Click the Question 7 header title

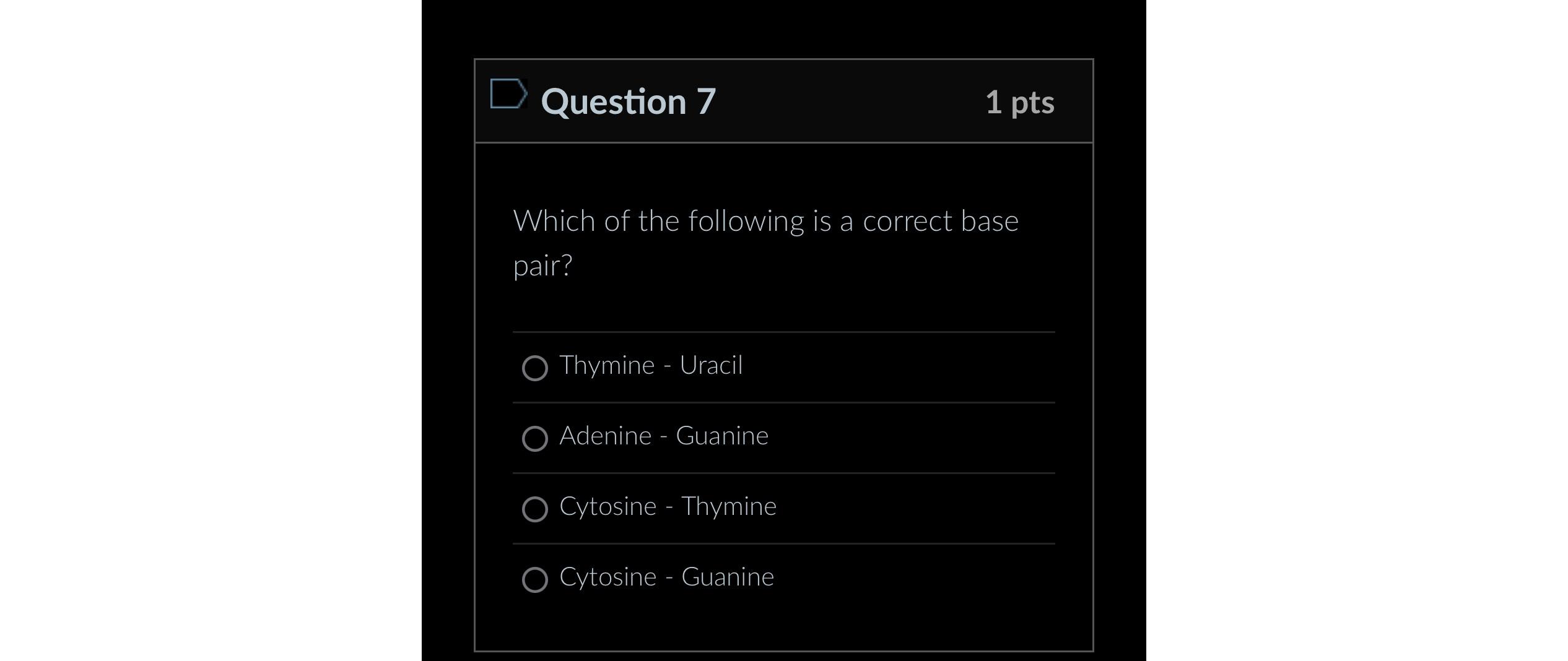pos(627,101)
